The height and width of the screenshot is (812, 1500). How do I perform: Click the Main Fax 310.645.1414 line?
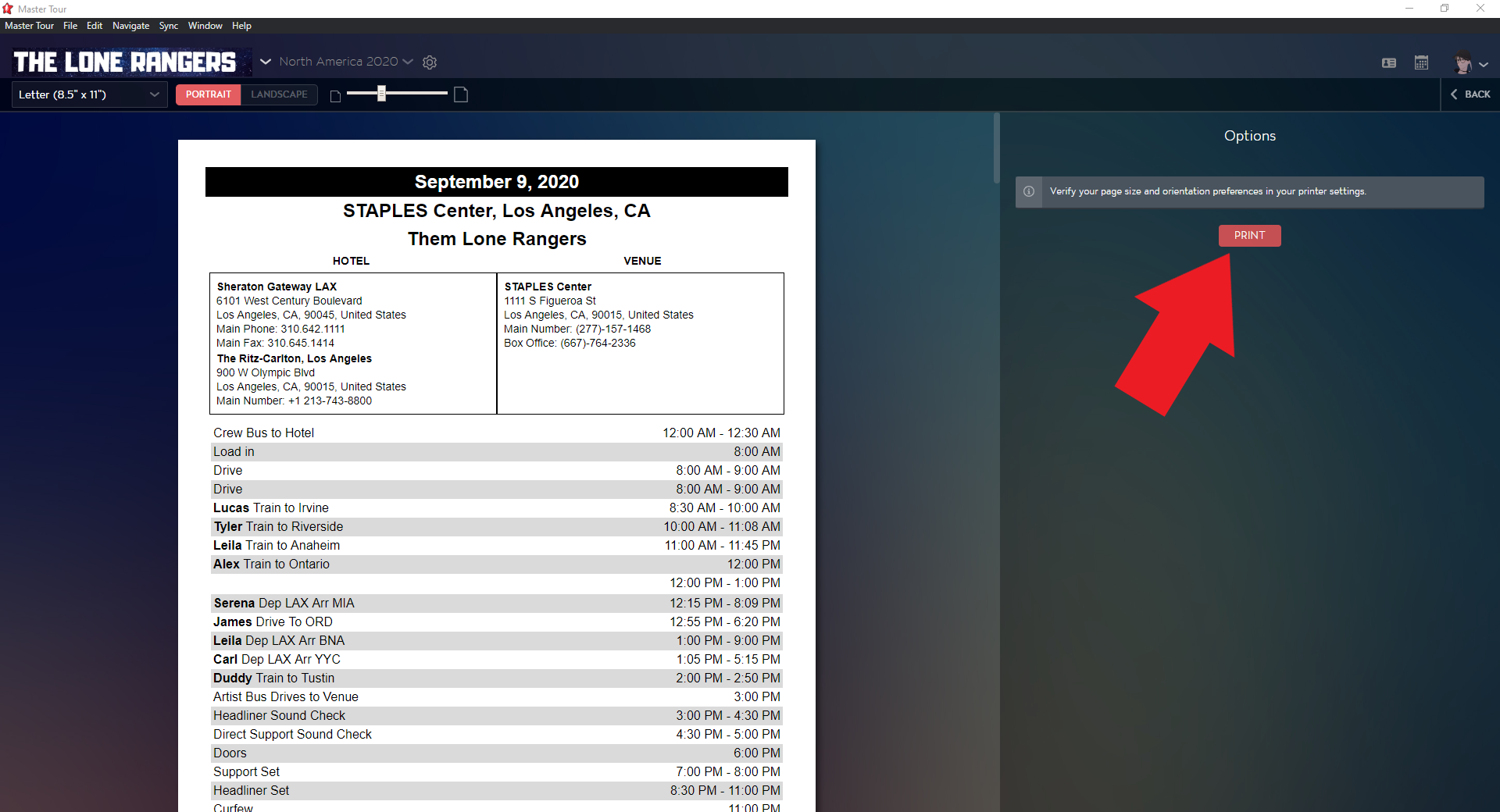(275, 343)
